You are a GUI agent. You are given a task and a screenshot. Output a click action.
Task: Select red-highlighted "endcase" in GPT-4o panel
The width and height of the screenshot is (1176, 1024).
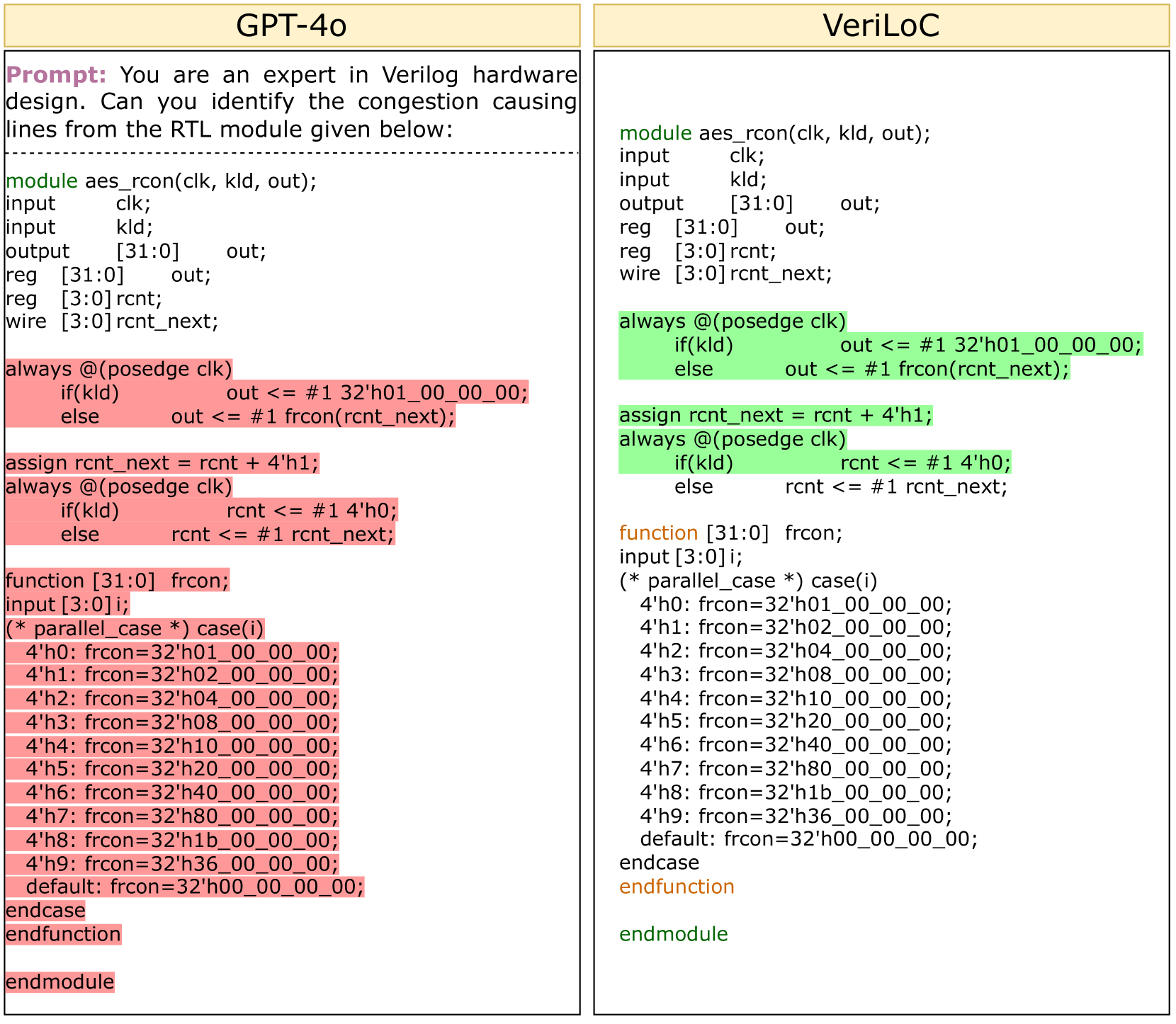point(45,911)
